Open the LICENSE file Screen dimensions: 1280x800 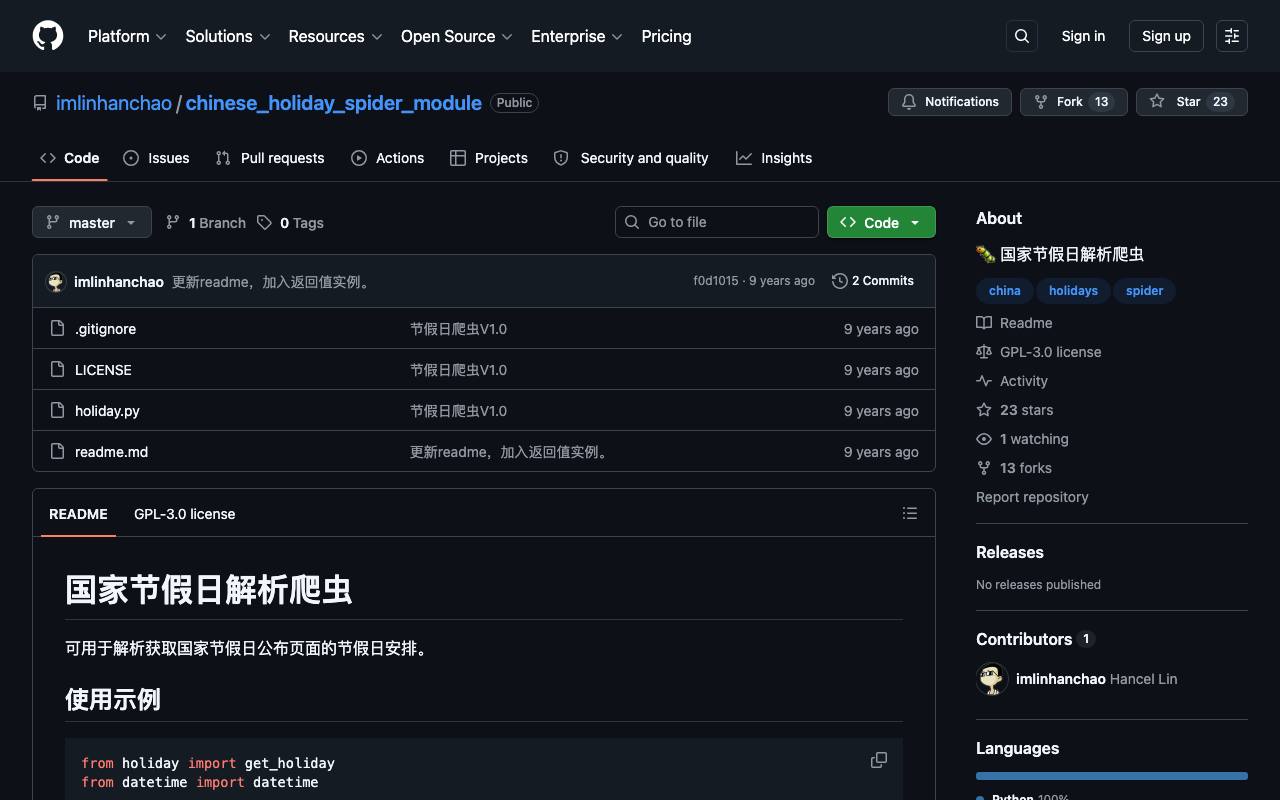(x=103, y=370)
